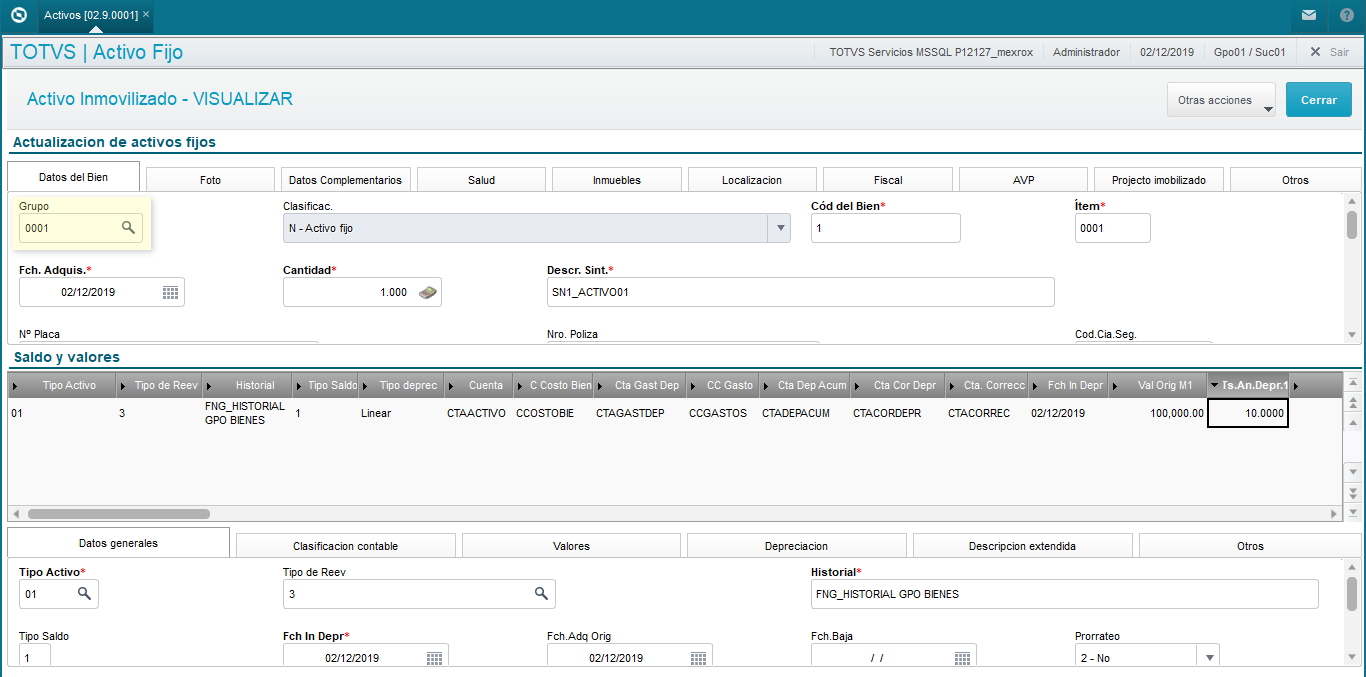The image size is (1366, 677).
Task: Open the Grupo search magnifier icon
Action: tap(128, 228)
